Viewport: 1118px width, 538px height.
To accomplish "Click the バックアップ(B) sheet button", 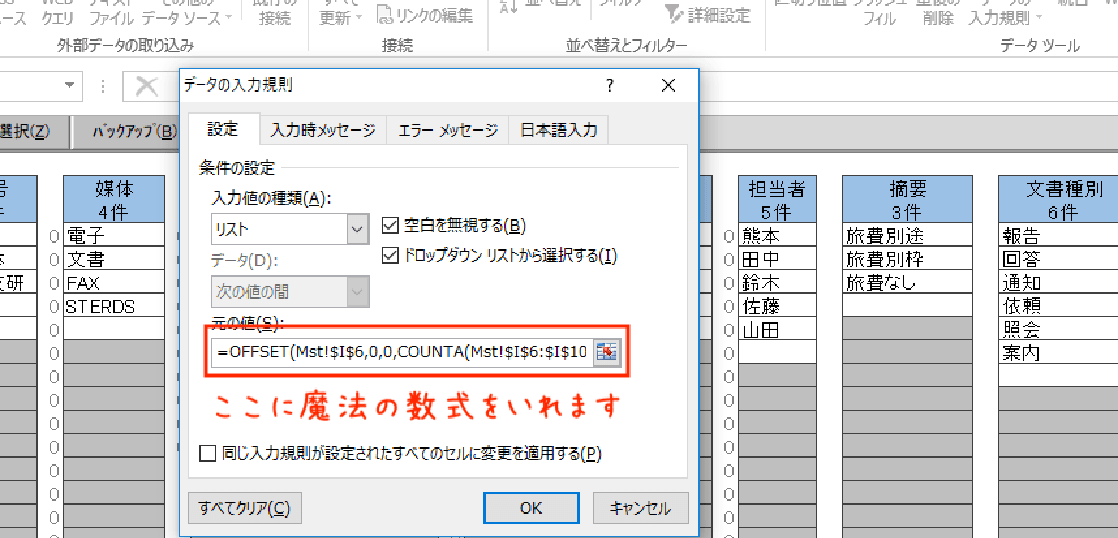I will [x=133, y=132].
